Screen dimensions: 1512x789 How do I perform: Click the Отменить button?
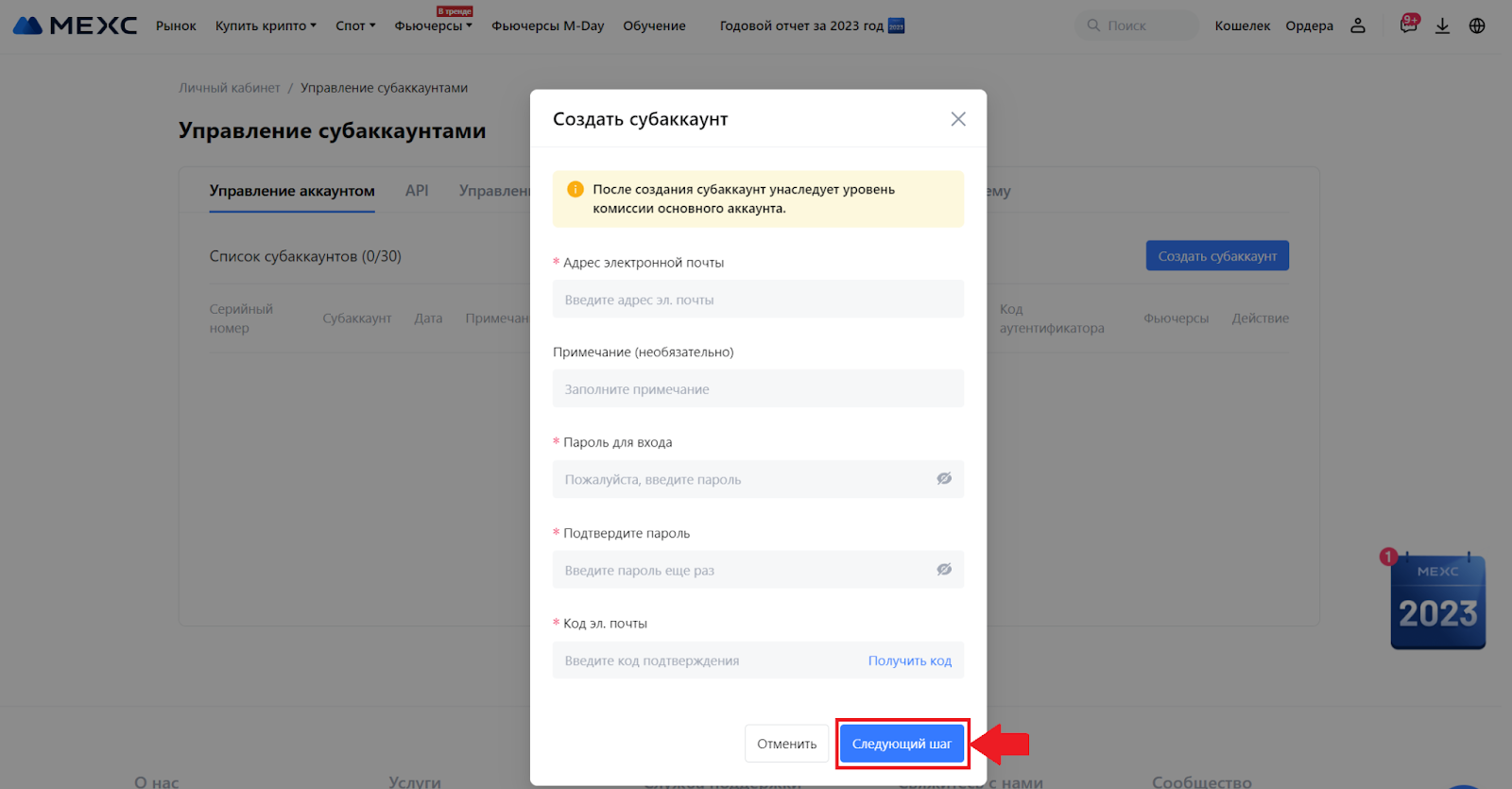point(786,744)
